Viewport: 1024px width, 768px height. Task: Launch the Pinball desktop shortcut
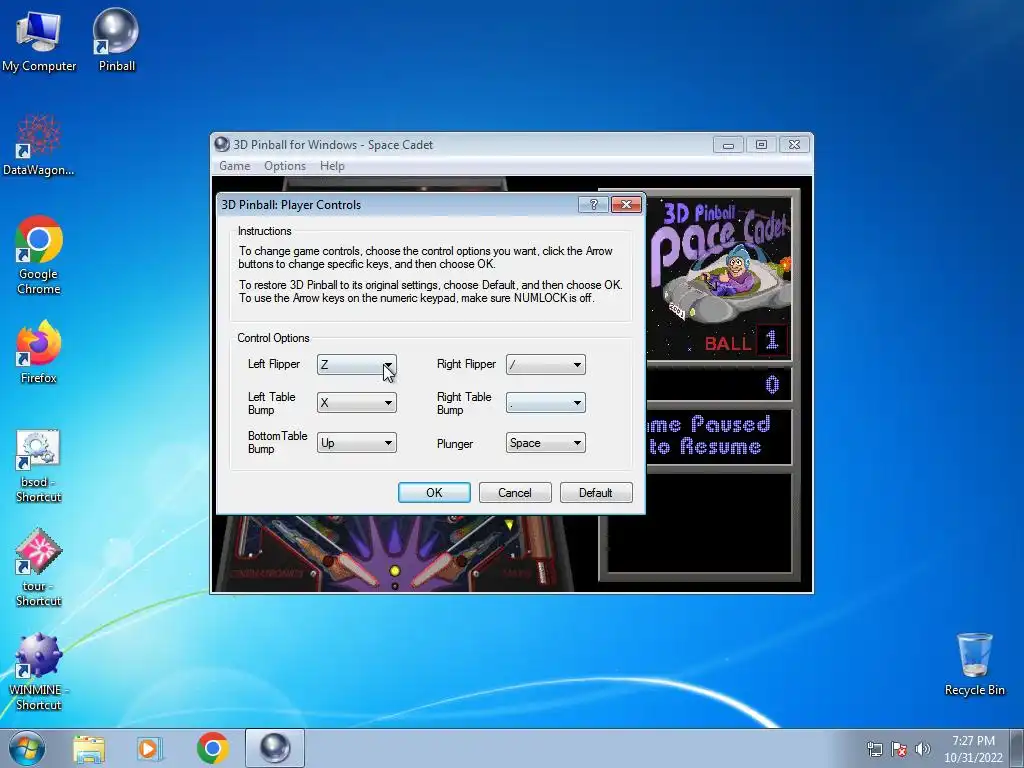(116, 41)
